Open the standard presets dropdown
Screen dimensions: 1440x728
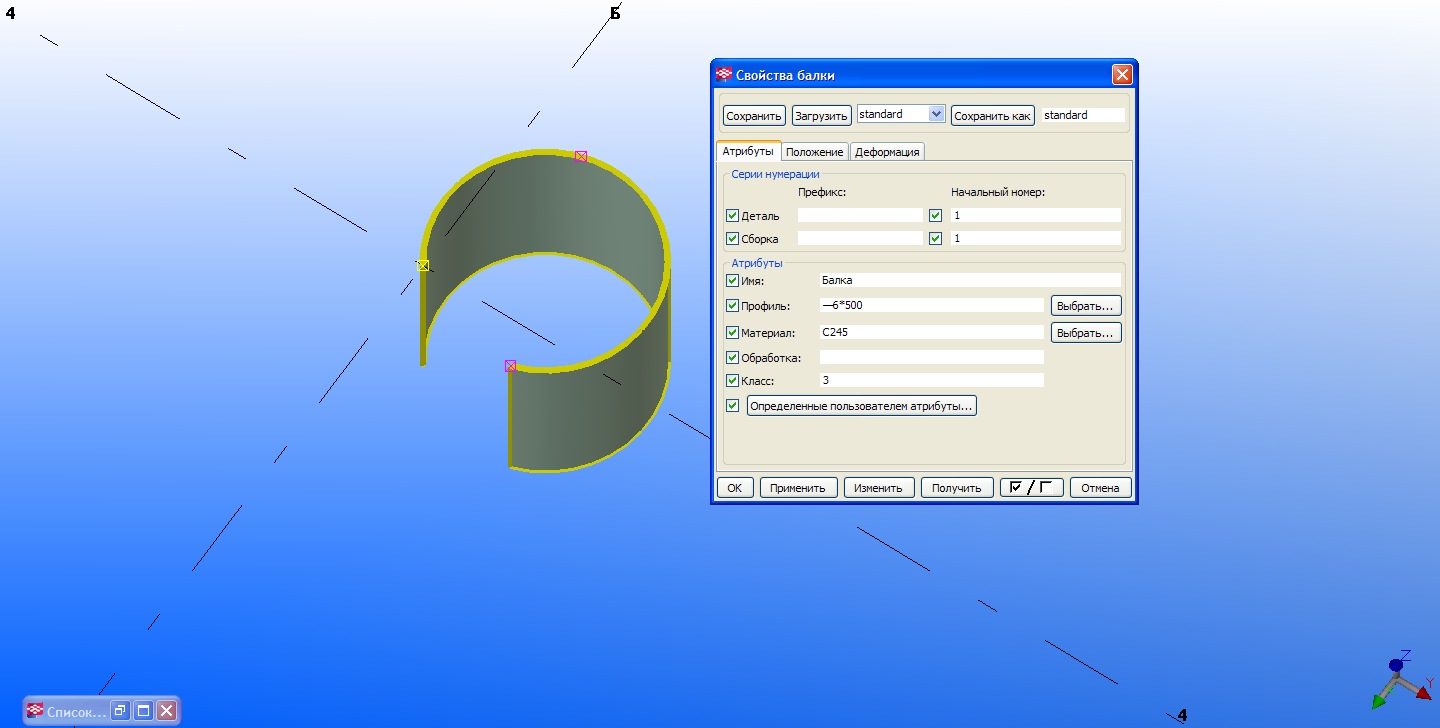tap(936, 115)
